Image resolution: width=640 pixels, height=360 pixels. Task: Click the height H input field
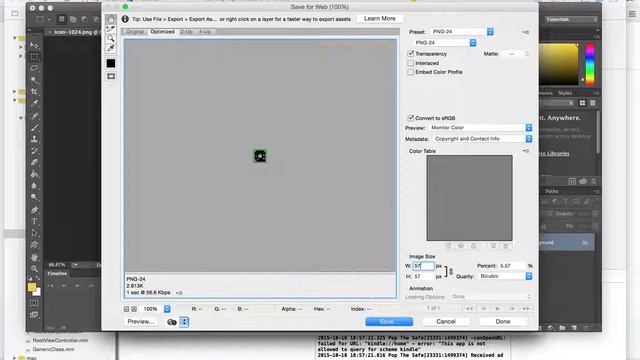(423, 276)
